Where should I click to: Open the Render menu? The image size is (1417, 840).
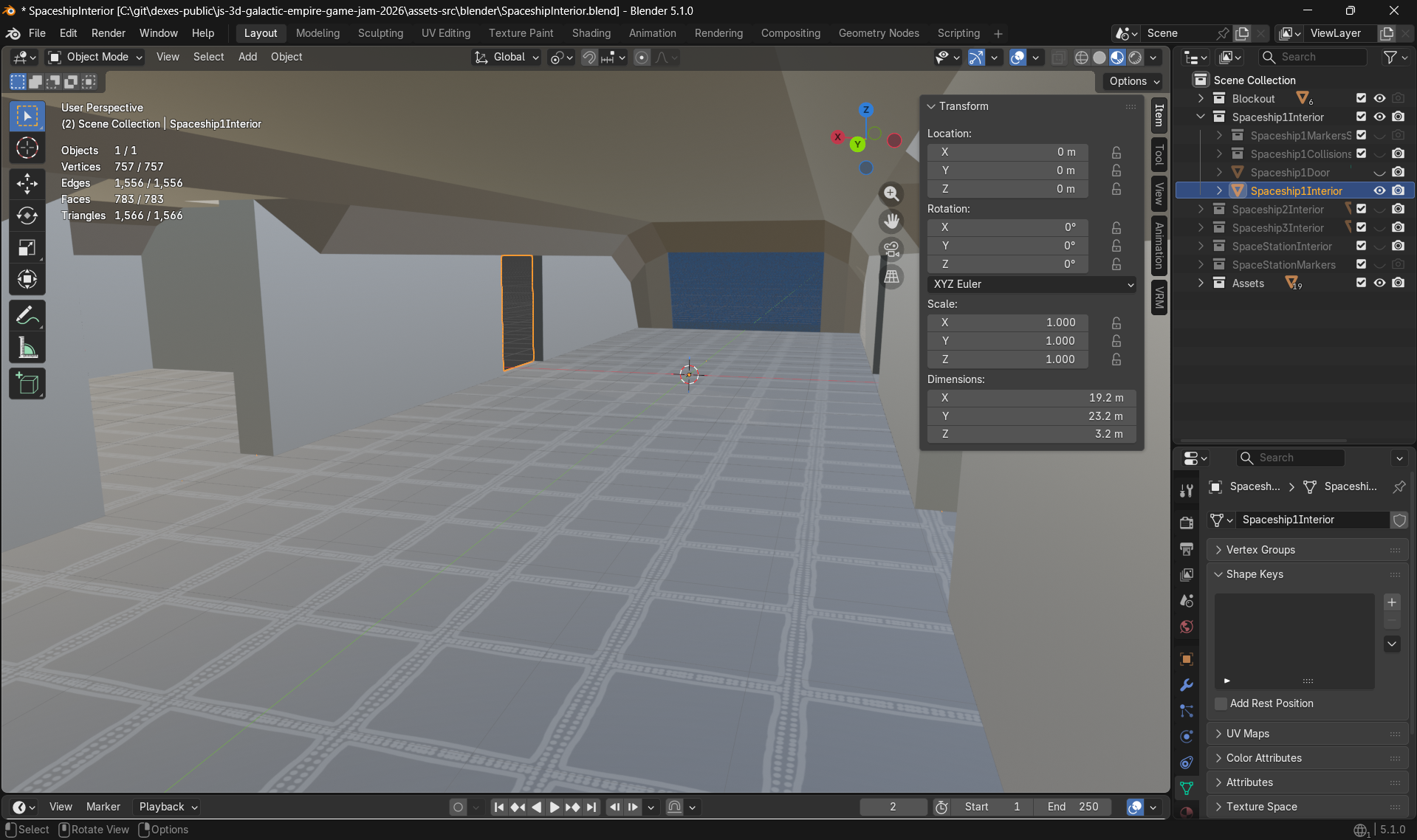(108, 33)
